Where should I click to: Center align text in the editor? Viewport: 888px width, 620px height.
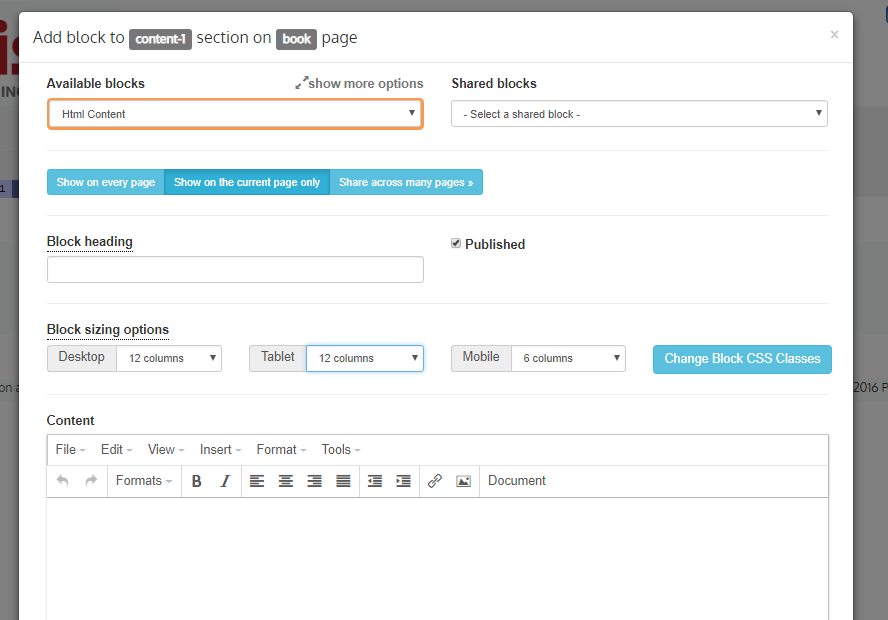coord(286,481)
